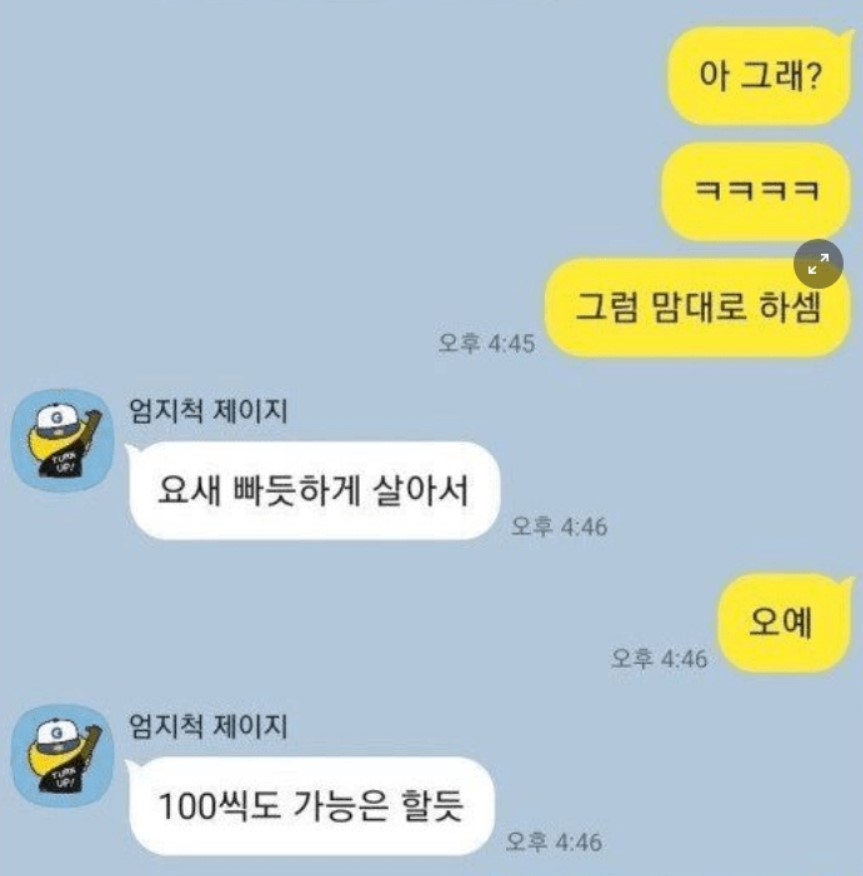The width and height of the screenshot is (863, 876).
Task: Open profile picture beside '100씩도 가능은 할듯'
Action: [x=63, y=755]
